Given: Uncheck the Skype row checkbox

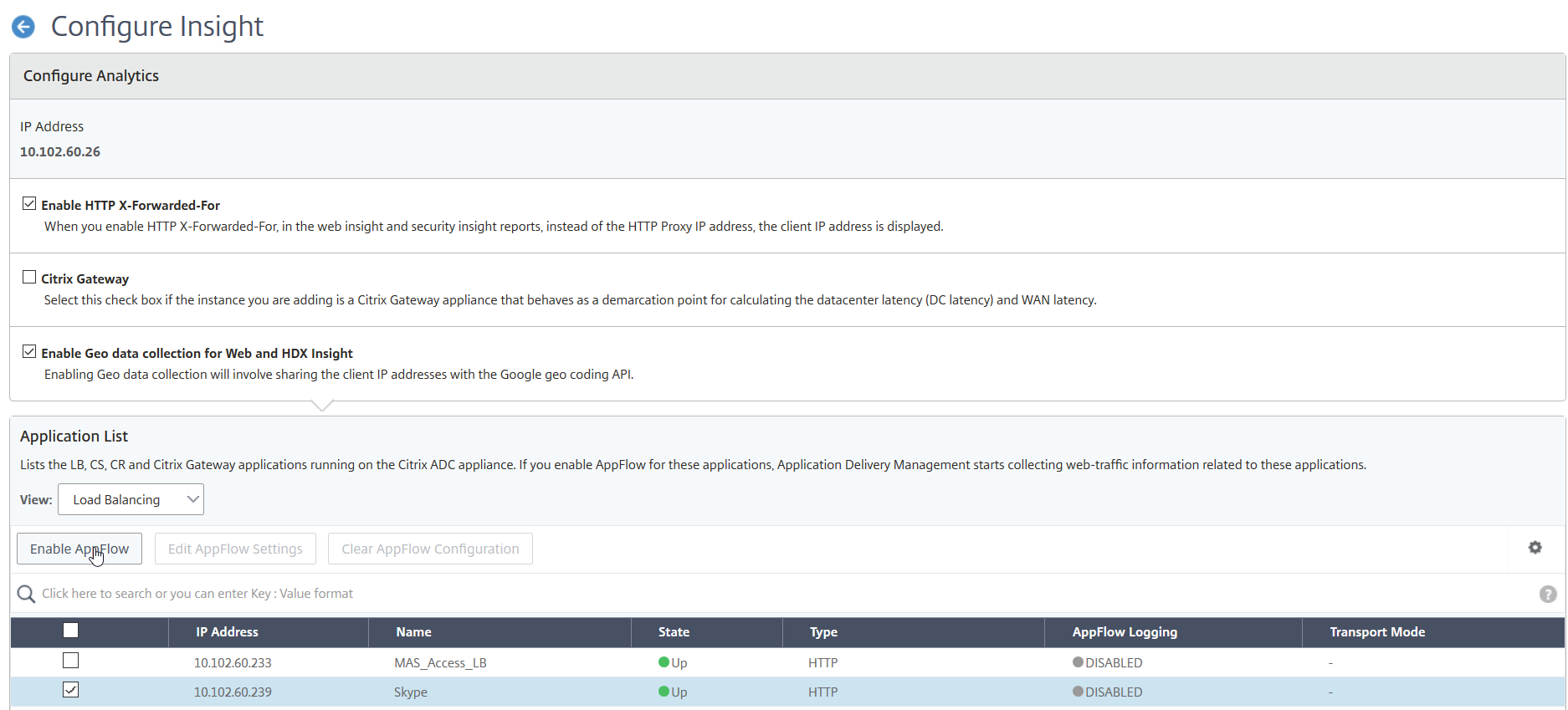Looking at the screenshot, I should point(71,690).
